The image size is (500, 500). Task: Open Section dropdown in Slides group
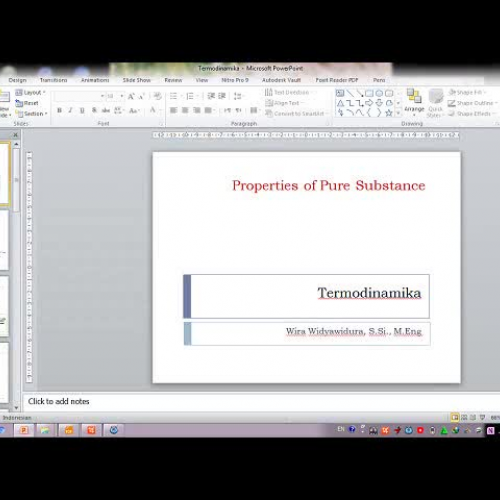coord(31,114)
